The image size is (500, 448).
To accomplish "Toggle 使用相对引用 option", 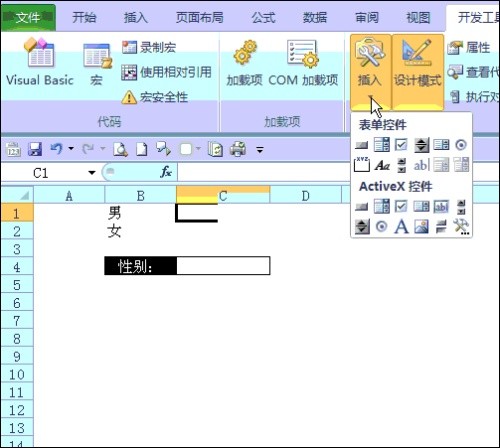I will pos(167,72).
